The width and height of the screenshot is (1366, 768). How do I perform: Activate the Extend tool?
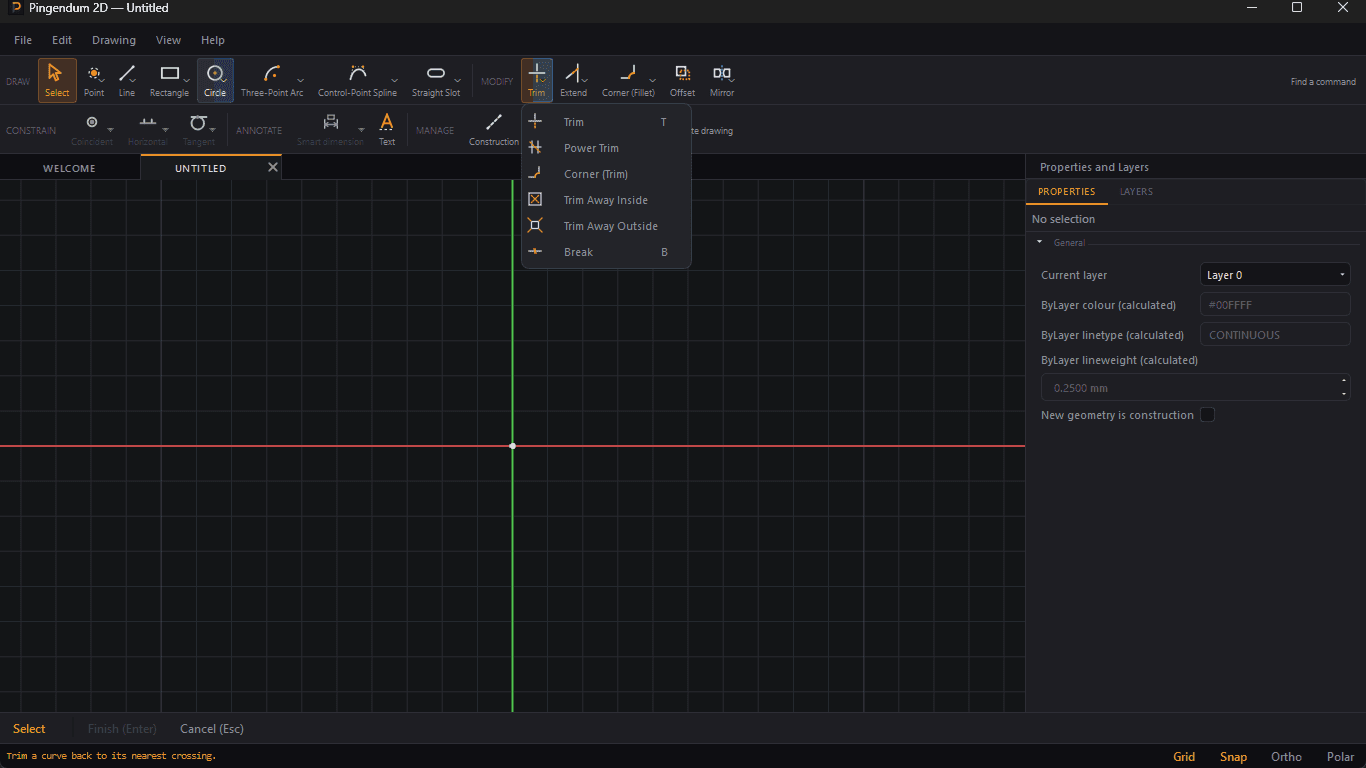pyautogui.click(x=573, y=80)
